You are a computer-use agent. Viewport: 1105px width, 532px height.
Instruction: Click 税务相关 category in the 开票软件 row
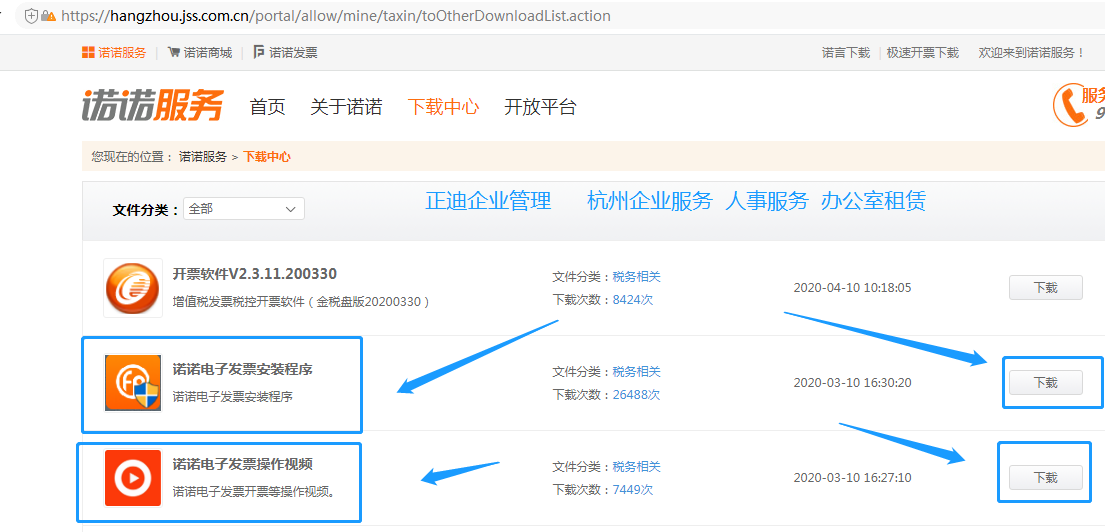(637, 276)
